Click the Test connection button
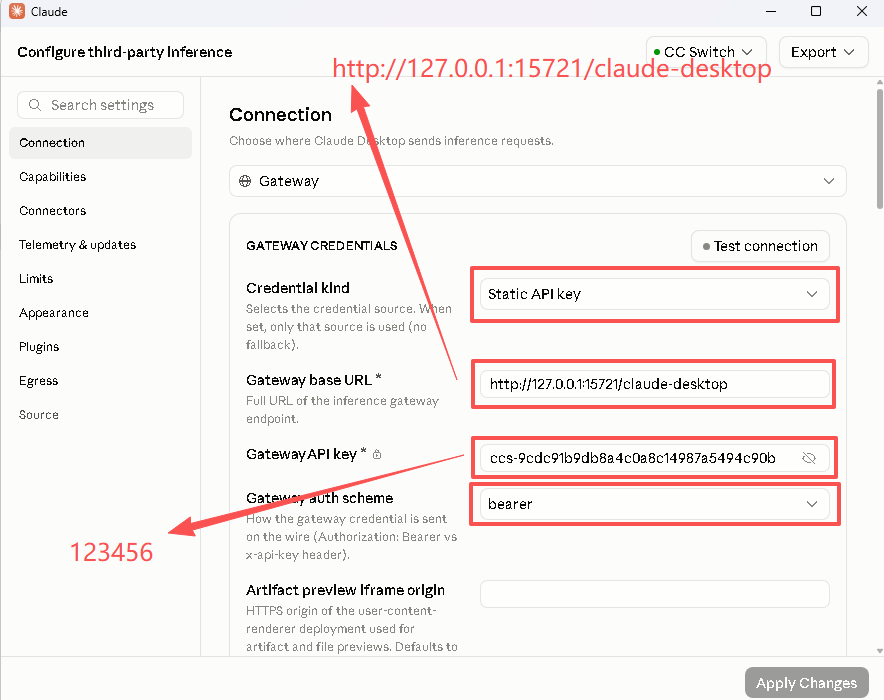 pos(760,246)
